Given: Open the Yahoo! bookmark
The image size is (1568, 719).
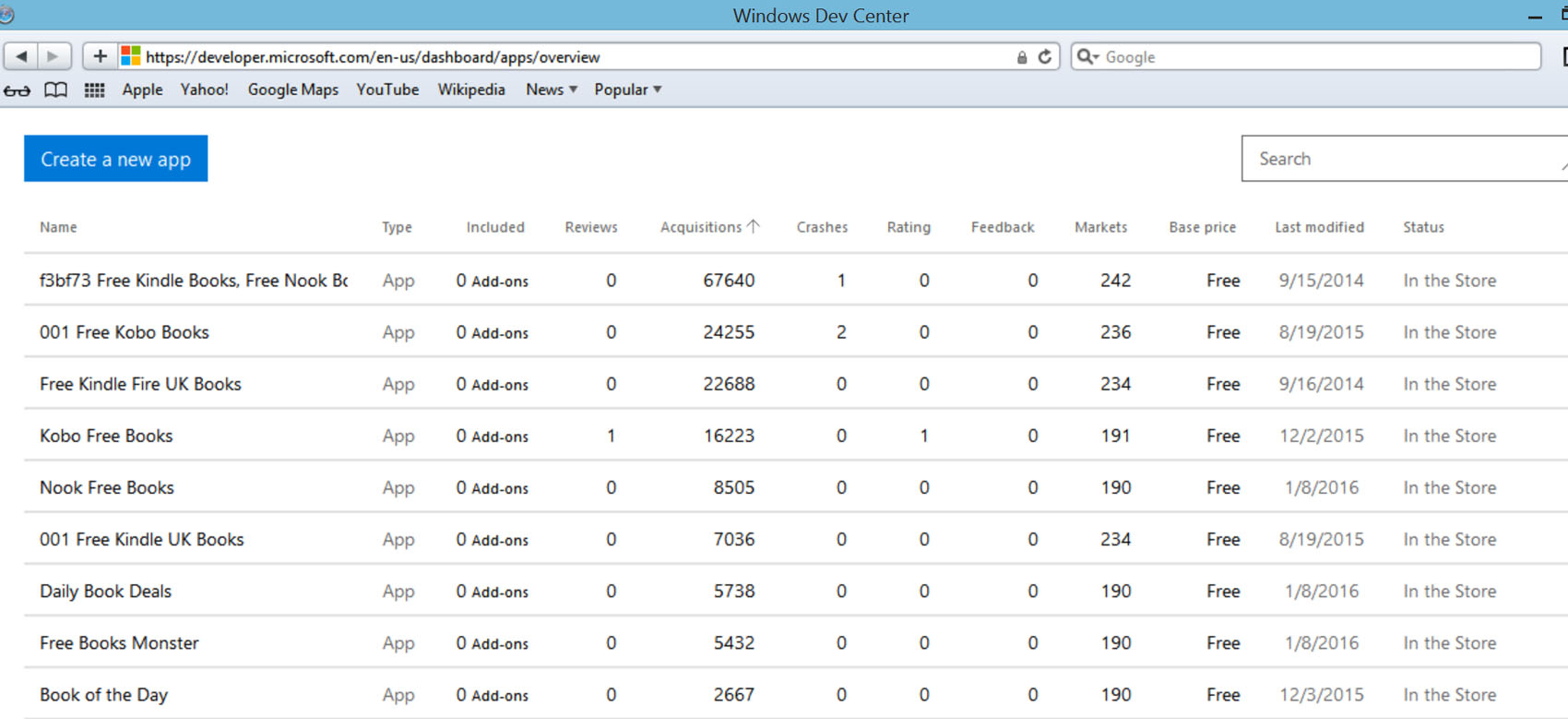Looking at the screenshot, I should click(205, 90).
